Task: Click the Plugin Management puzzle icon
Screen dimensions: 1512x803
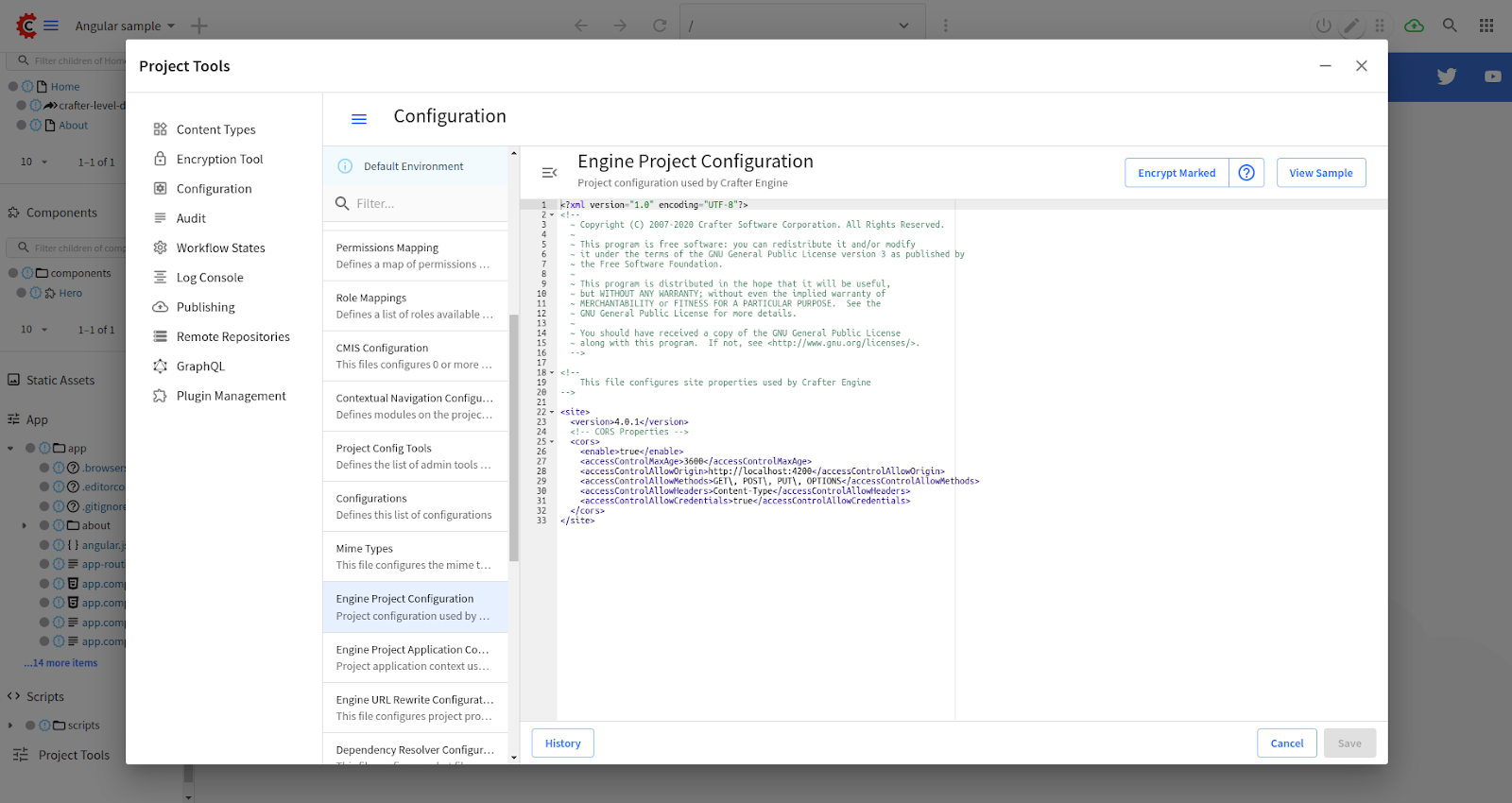Action: (x=161, y=396)
